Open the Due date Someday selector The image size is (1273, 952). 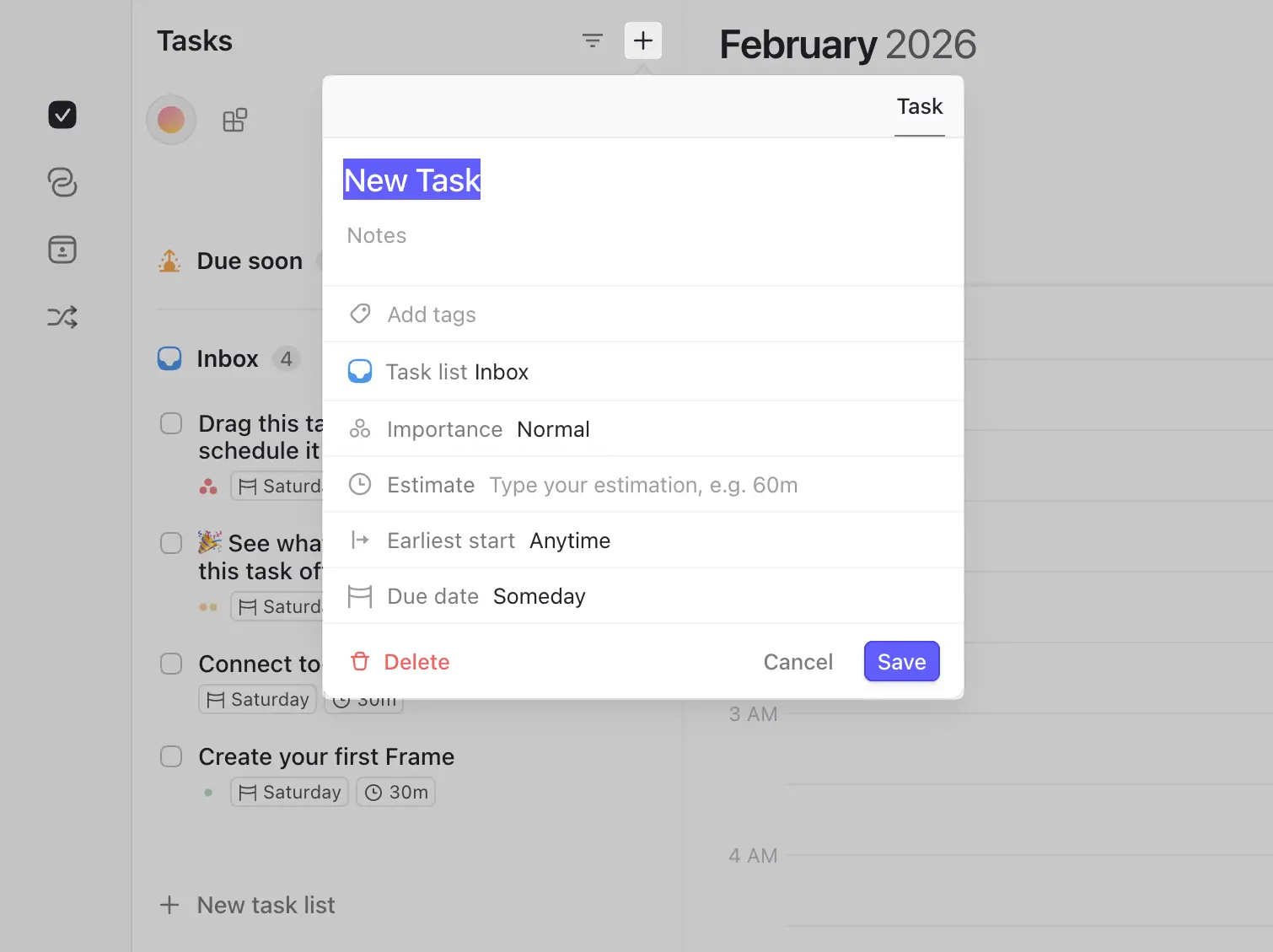coord(539,596)
